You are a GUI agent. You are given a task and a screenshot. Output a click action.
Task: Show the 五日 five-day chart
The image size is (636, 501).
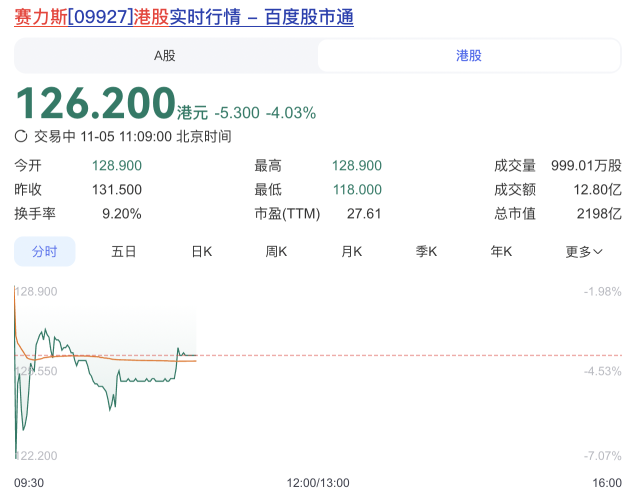(124, 252)
